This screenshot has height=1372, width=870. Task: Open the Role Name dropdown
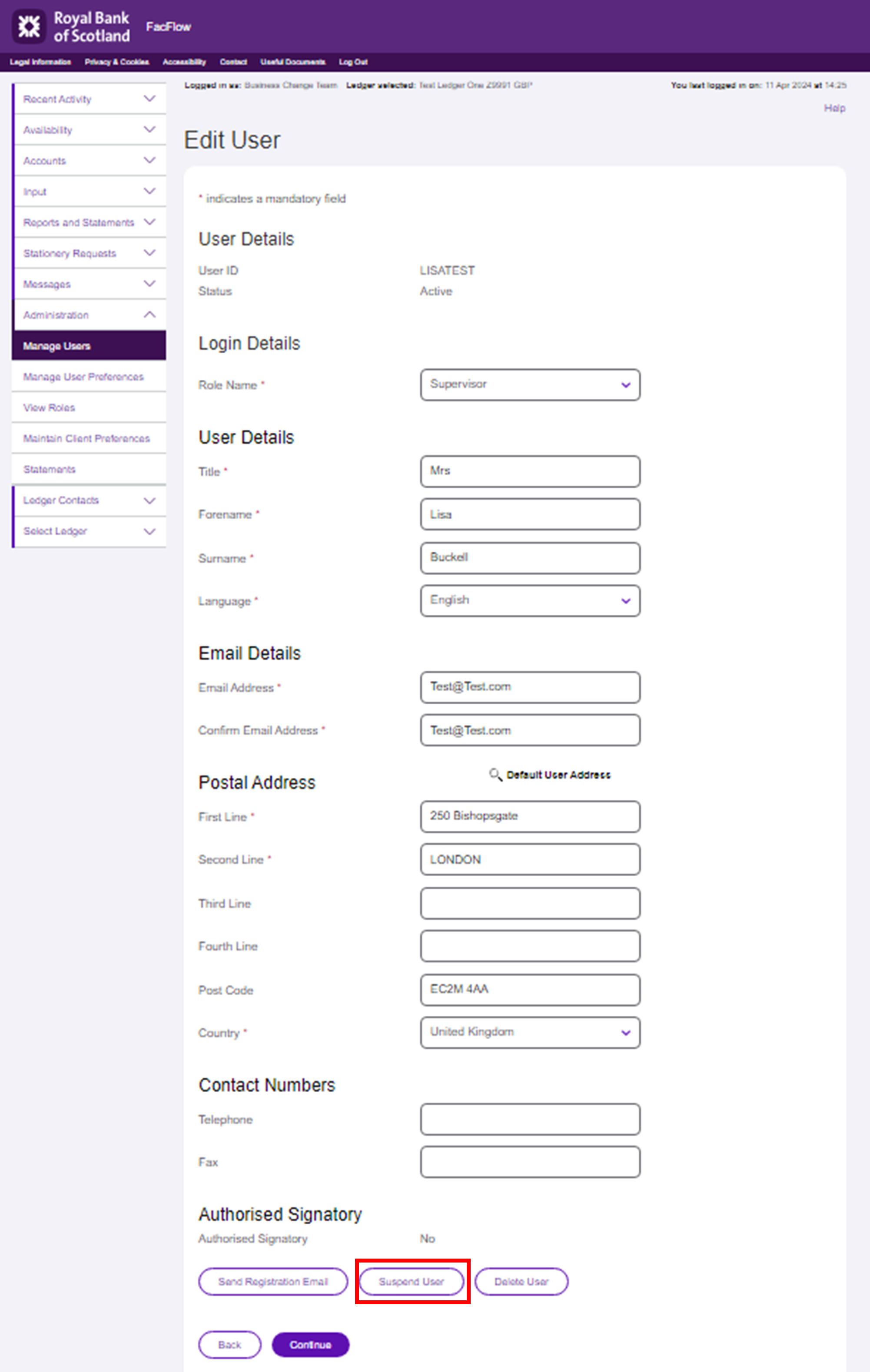(530, 384)
